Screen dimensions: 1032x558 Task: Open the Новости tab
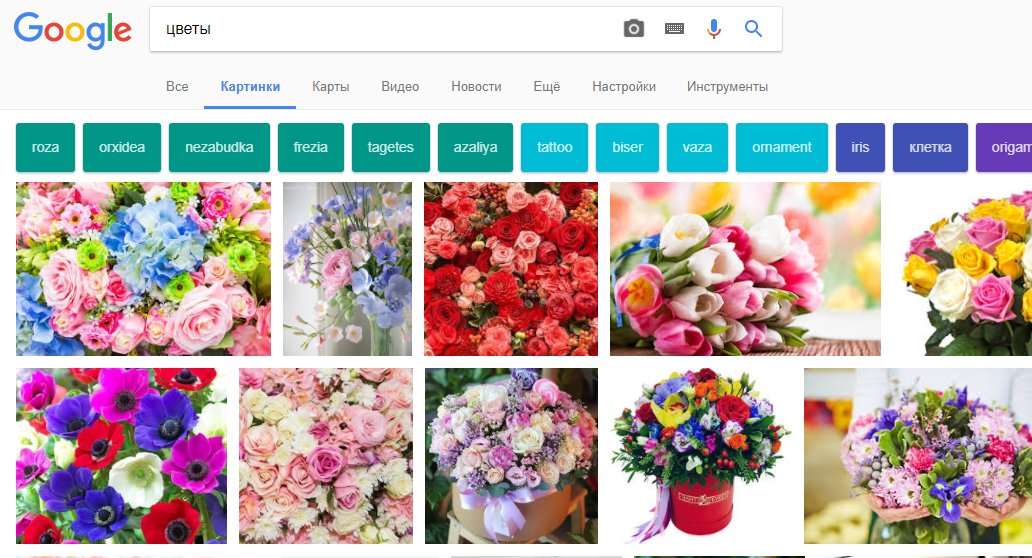(476, 86)
